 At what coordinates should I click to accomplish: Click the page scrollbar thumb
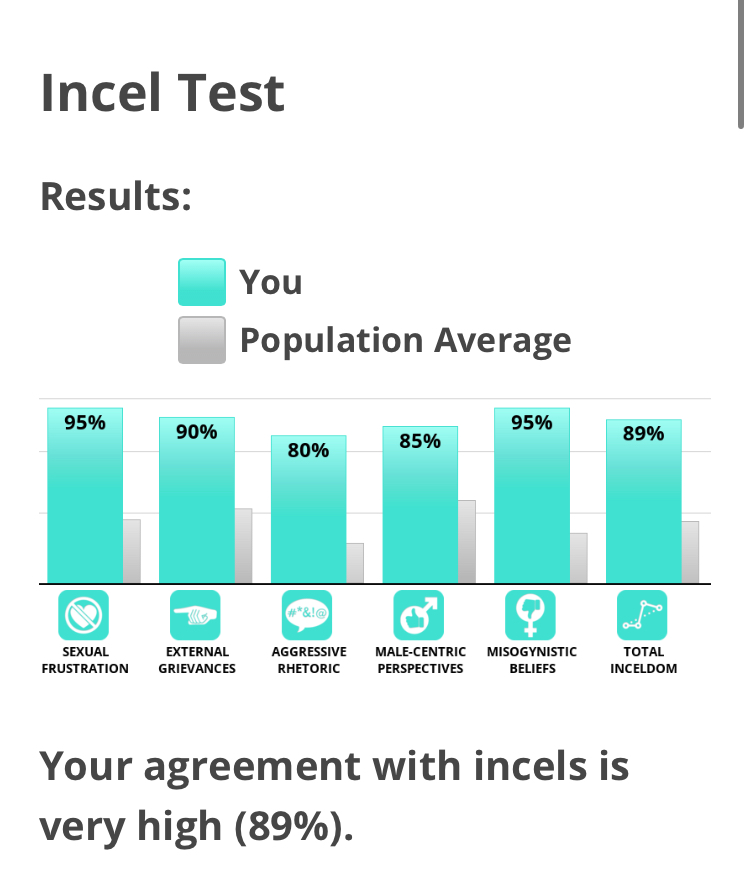click(x=741, y=64)
